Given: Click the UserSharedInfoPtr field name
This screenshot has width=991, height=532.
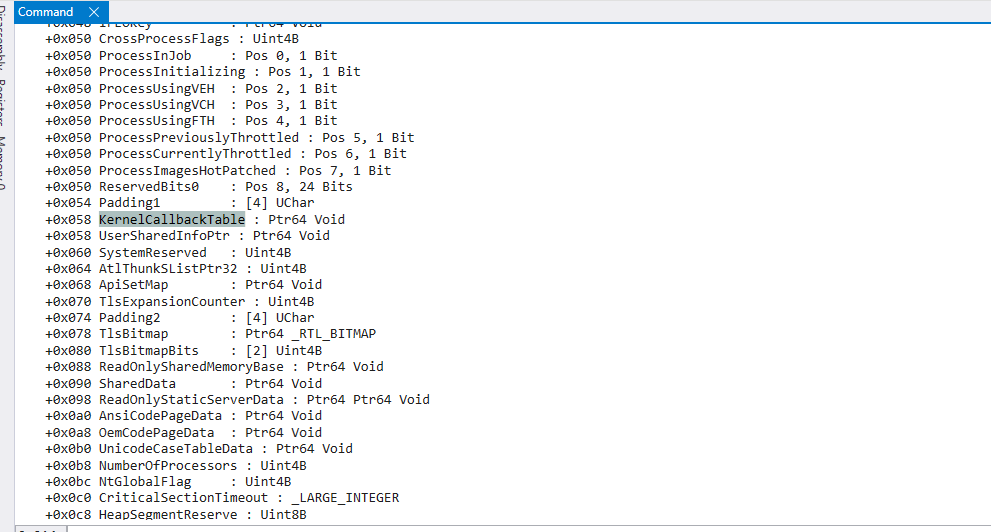Looking at the screenshot, I should click(x=163, y=236).
